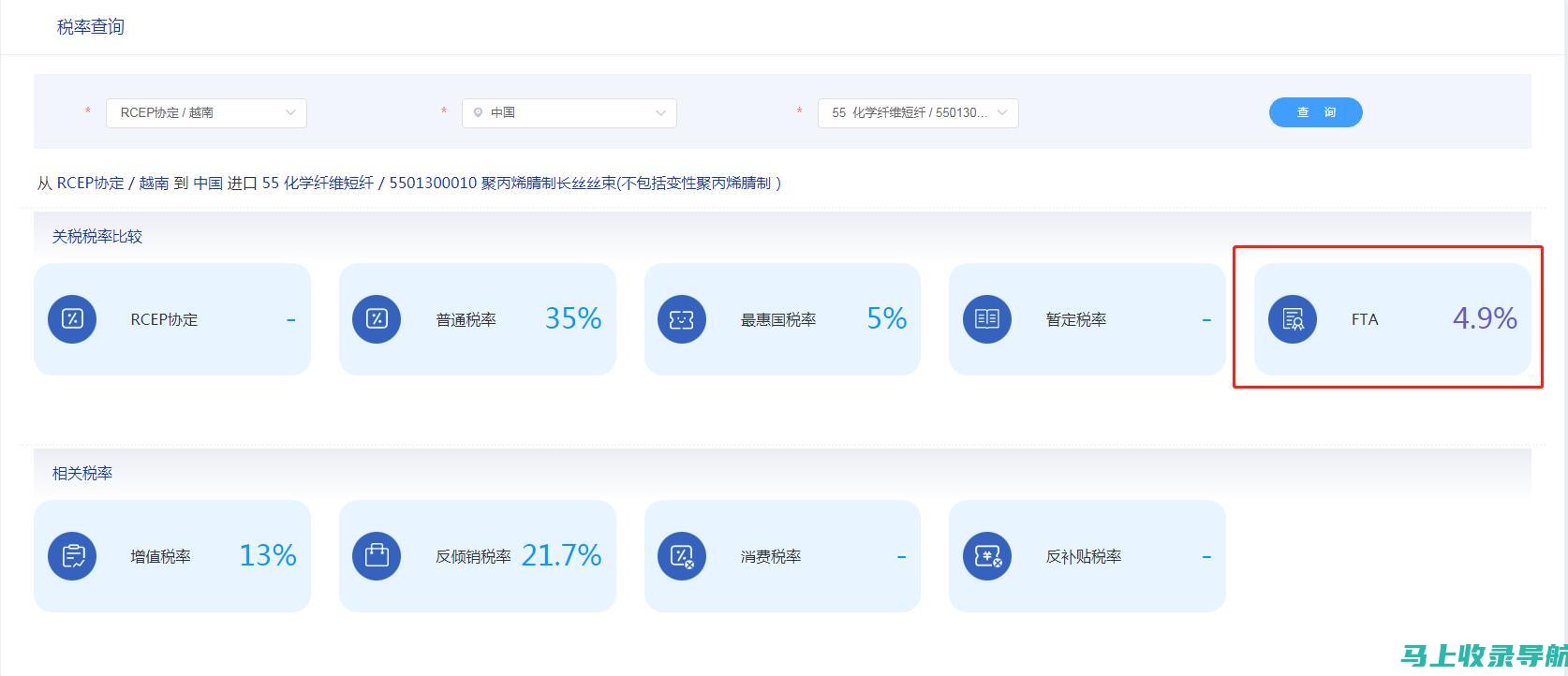The height and width of the screenshot is (676, 1568).
Task: Click the 反补贴税率 label
Action: pyautogui.click(x=1084, y=556)
